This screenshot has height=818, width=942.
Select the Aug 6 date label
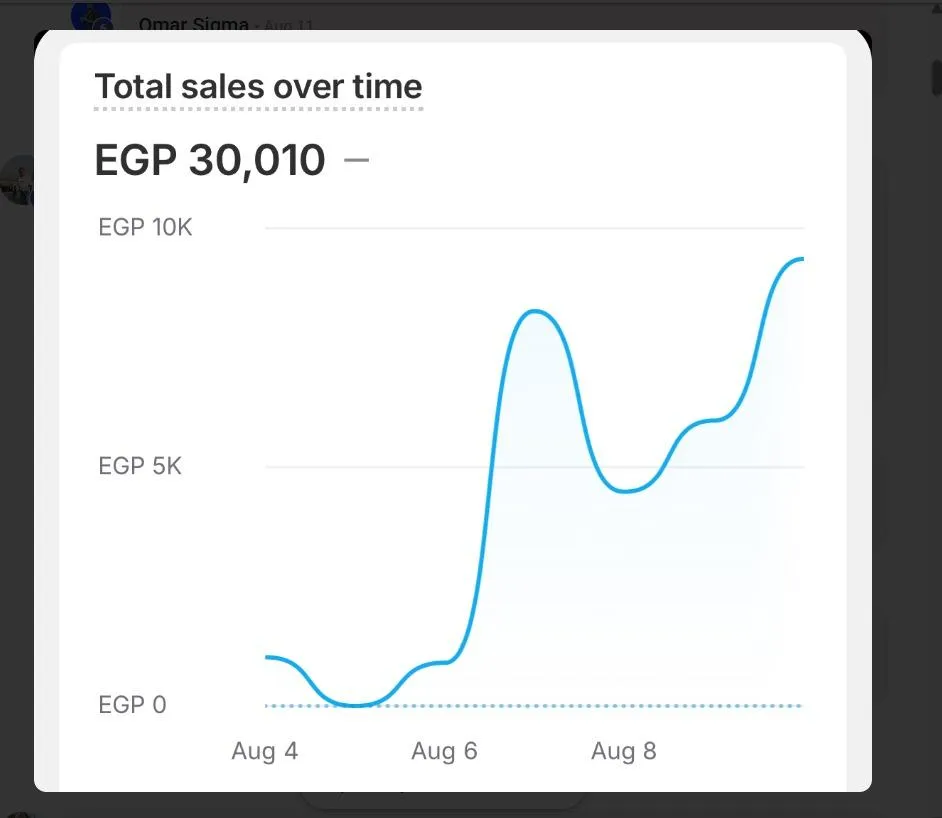point(444,751)
